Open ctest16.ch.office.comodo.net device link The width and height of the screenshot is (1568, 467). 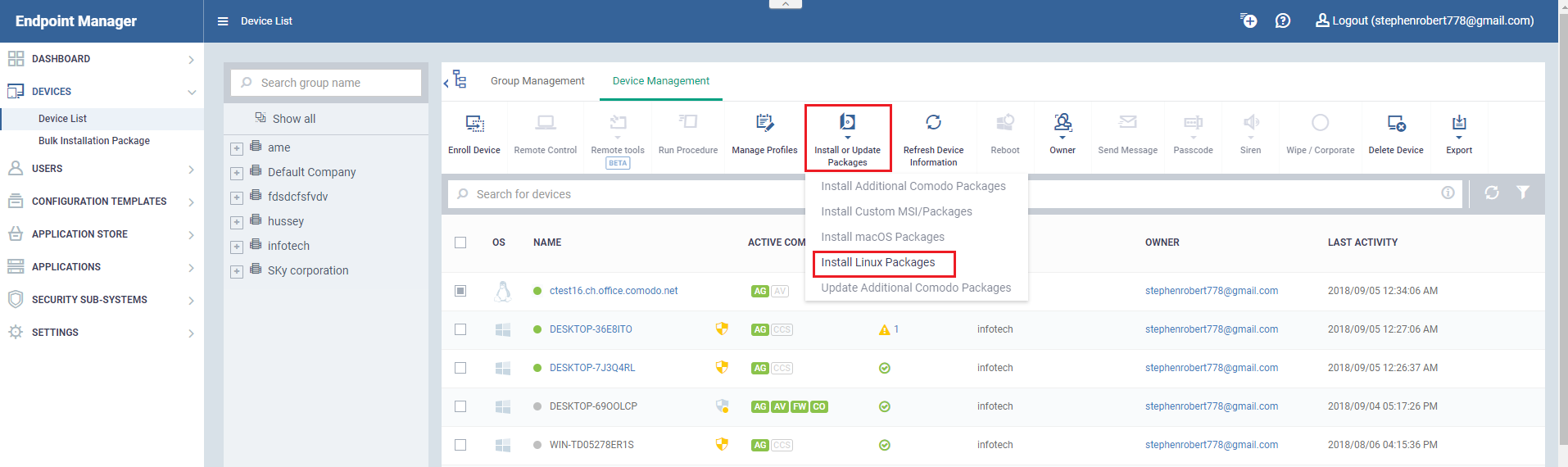click(614, 291)
